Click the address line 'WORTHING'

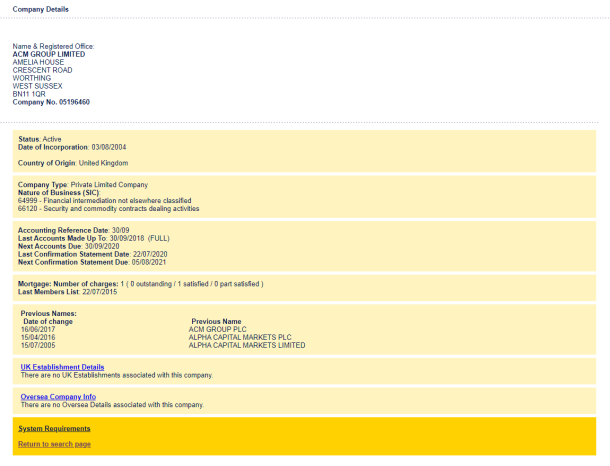[32, 78]
